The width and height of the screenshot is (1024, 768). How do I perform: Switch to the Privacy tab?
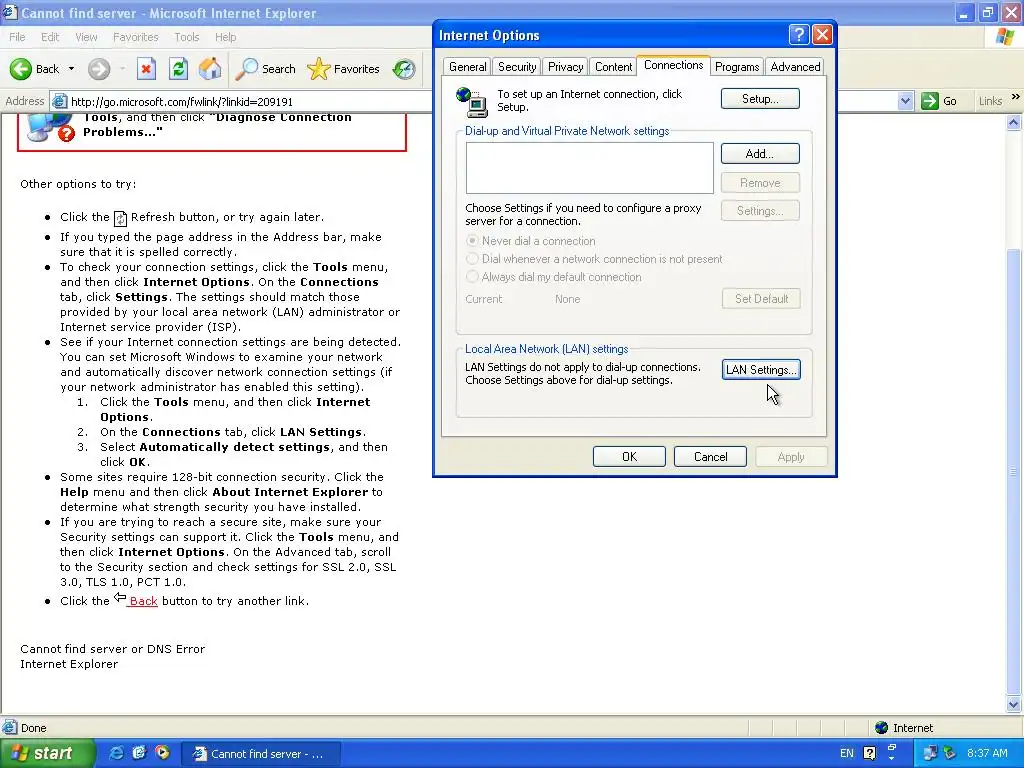[566, 67]
